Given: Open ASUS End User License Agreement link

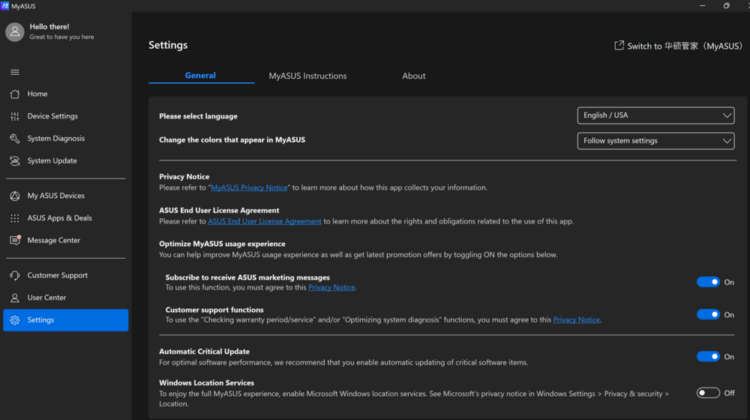Looking at the screenshot, I should (x=265, y=221).
